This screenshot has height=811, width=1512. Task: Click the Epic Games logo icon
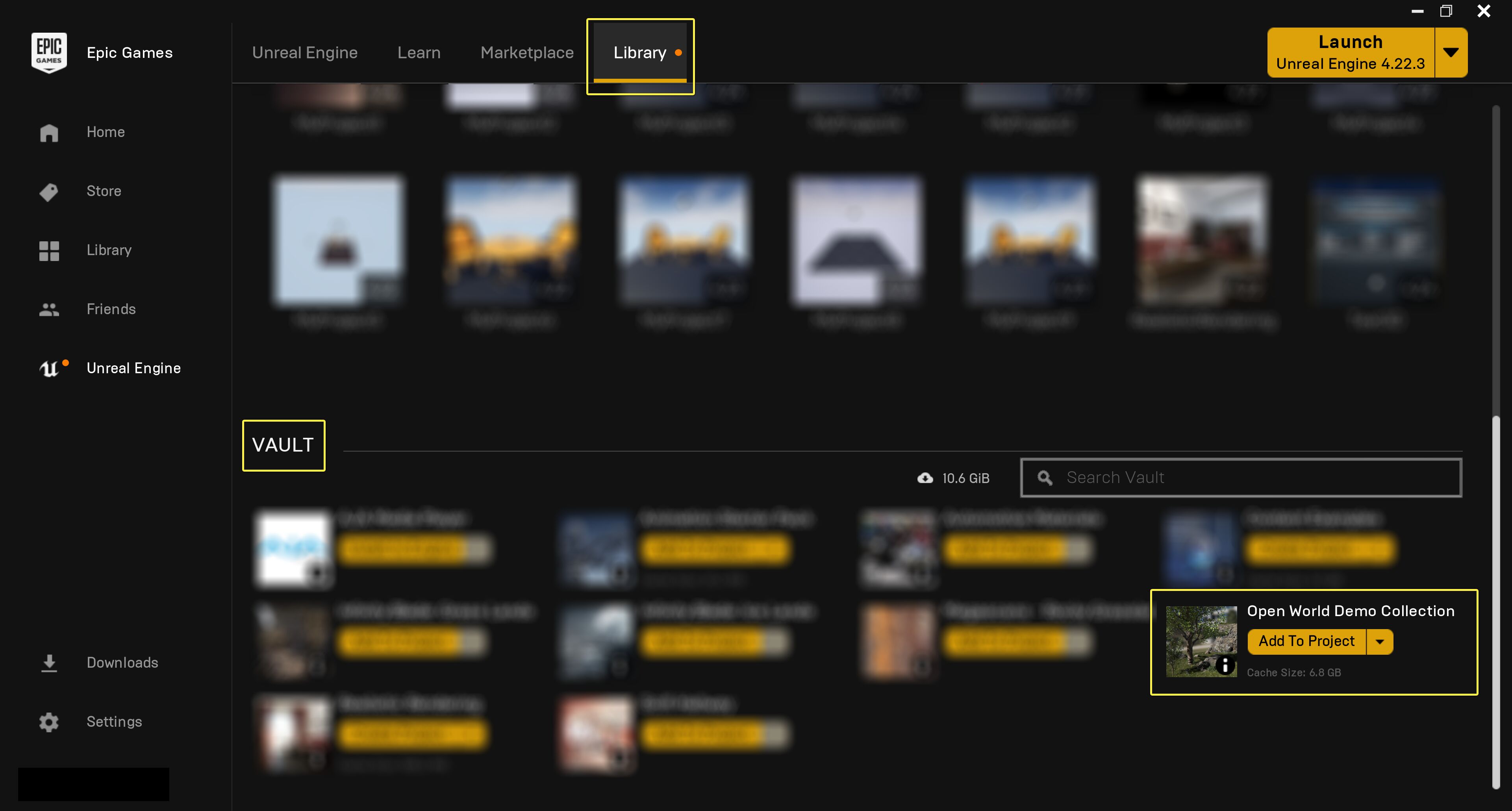point(49,52)
